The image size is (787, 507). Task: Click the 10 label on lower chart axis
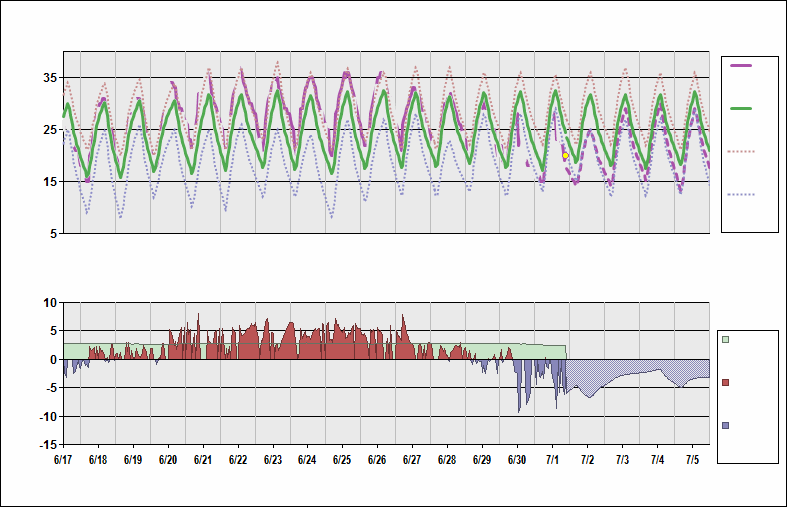click(x=49, y=303)
